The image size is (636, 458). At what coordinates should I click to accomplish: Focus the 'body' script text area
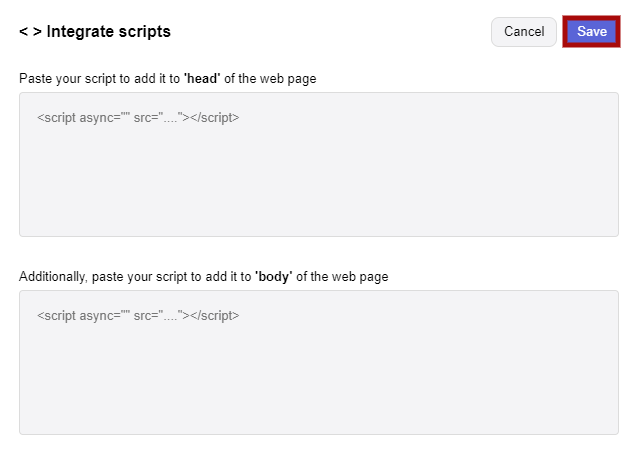coord(319,362)
